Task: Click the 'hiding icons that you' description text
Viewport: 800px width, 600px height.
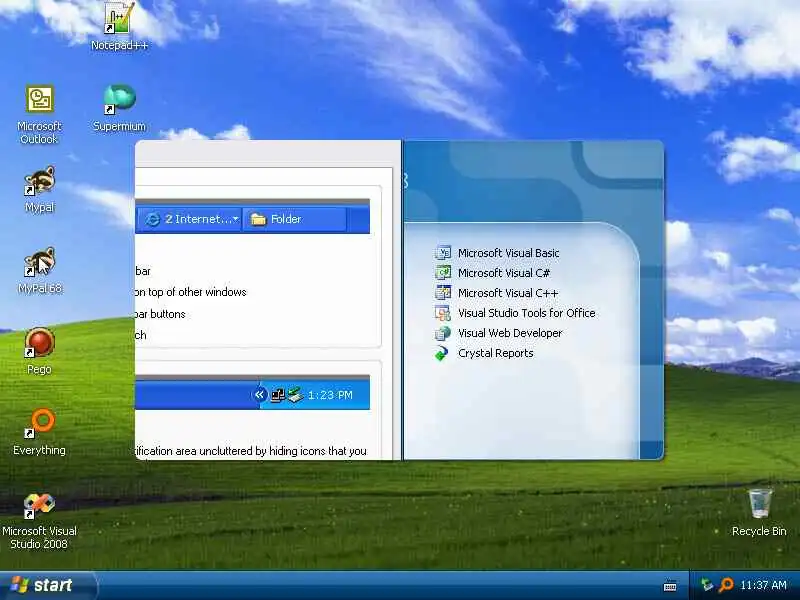Action: [318, 451]
